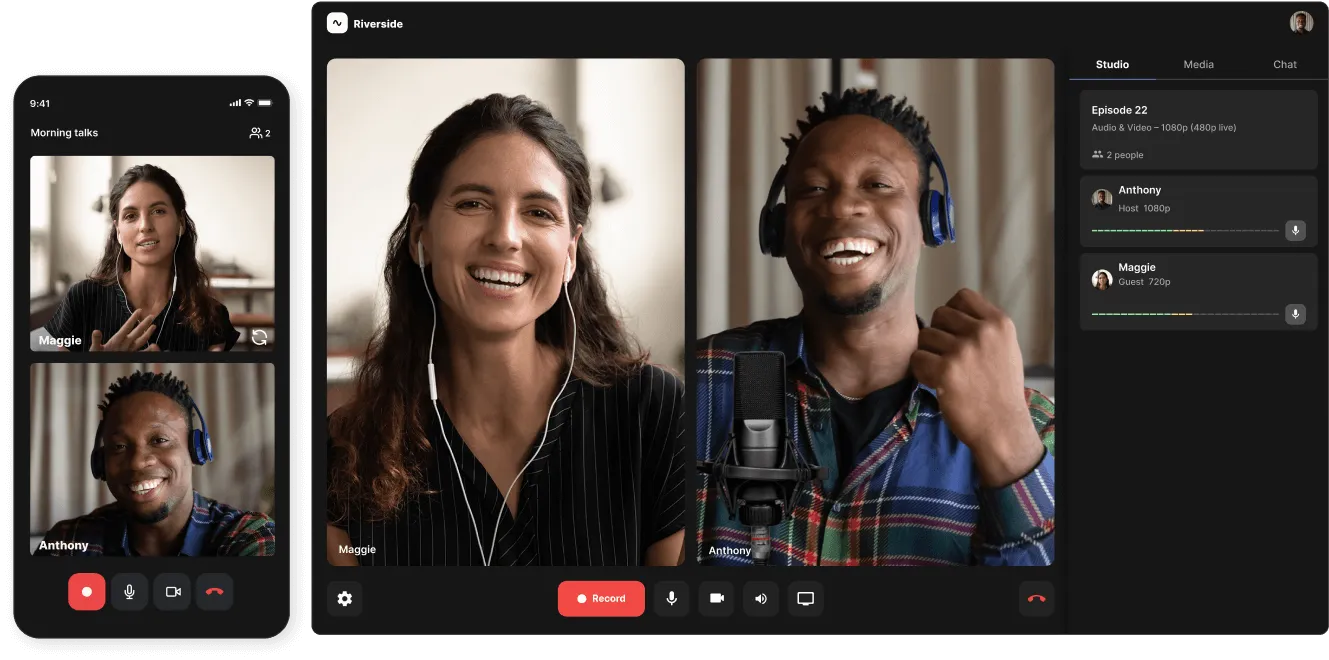Open the speaker output icon
The image size is (1329, 660).
pyautogui.click(x=761, y=598)
